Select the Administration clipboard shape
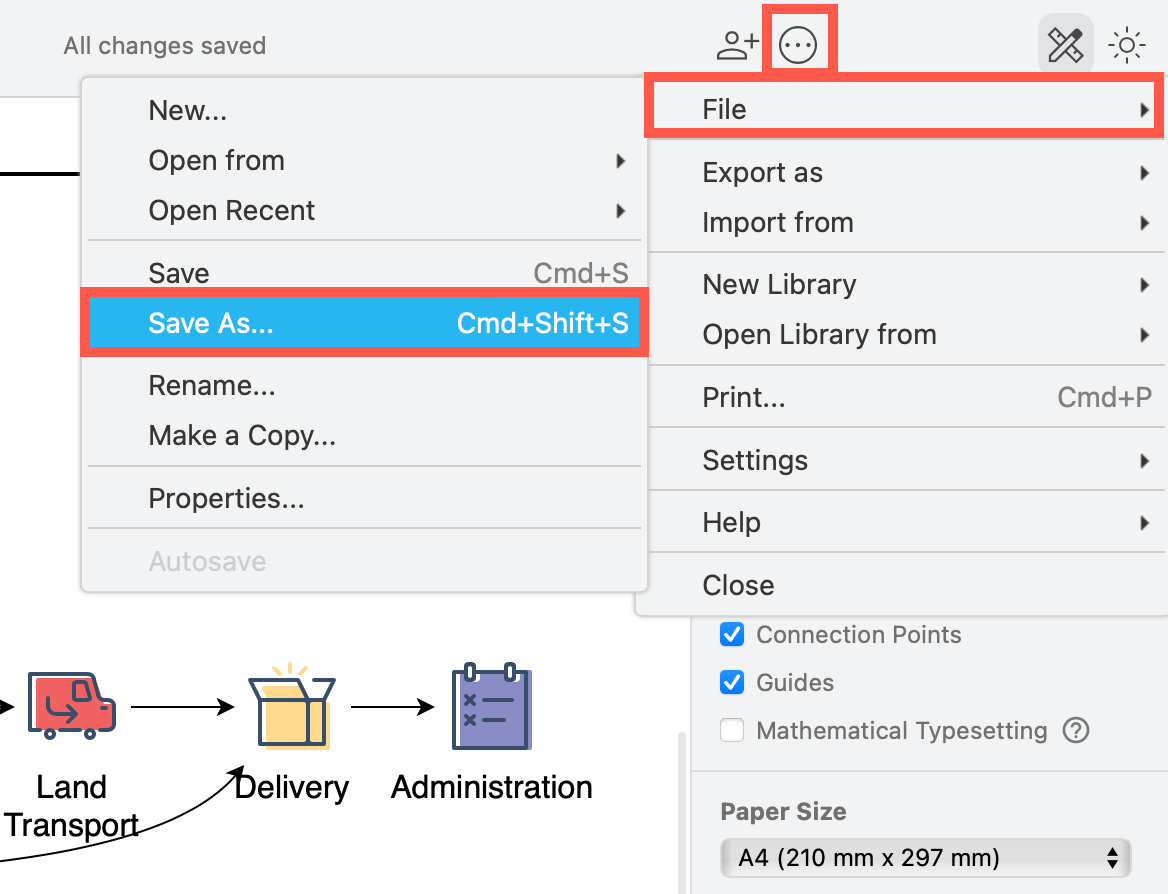The image size is (1168, 894). pyautogui.click(x=490, y=705)
